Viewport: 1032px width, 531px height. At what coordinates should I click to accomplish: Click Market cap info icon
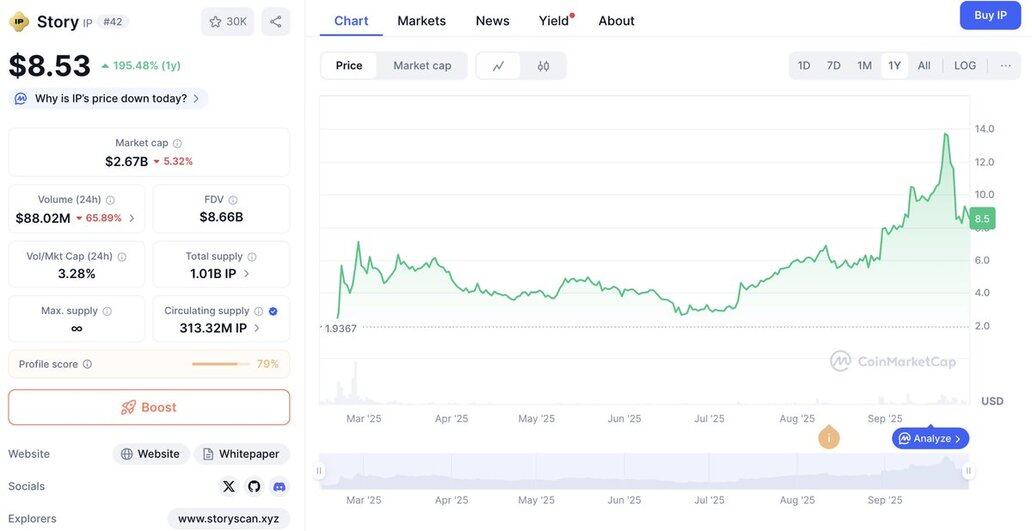(x=178, y=143)
